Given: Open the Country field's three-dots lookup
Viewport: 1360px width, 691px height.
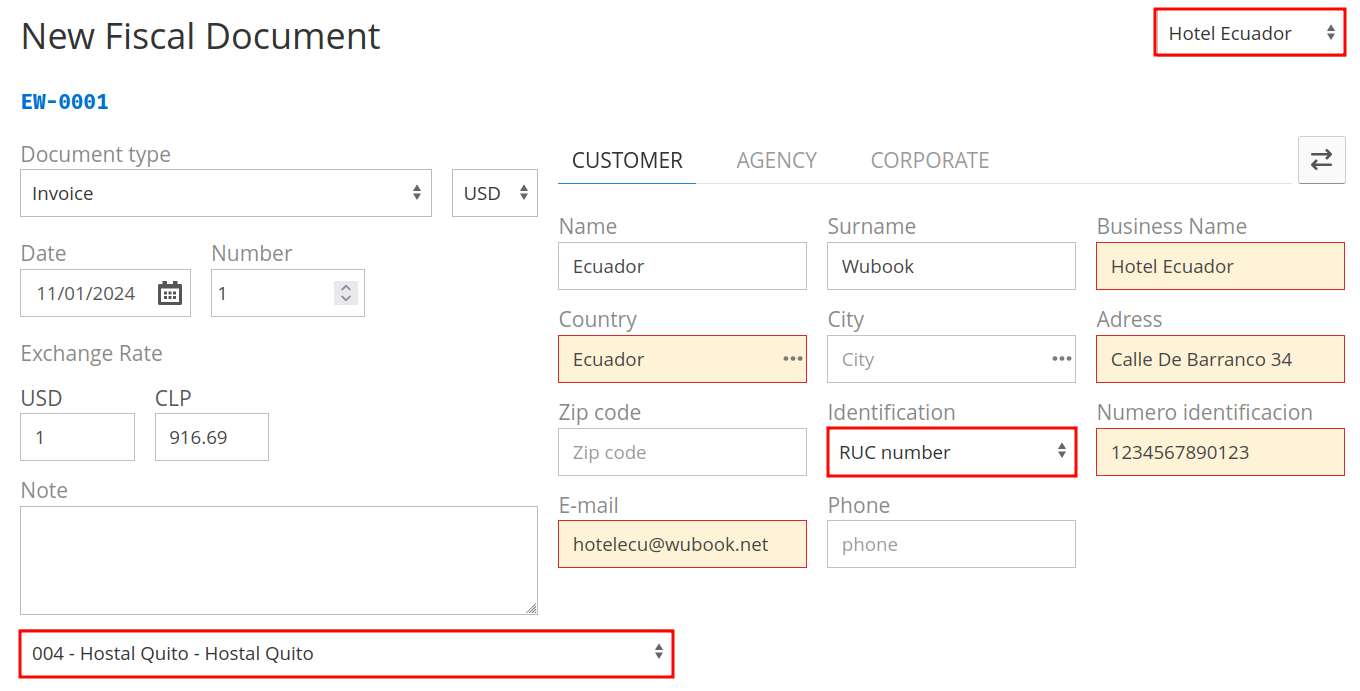Looking at the screenshot, I should point(792,359).
